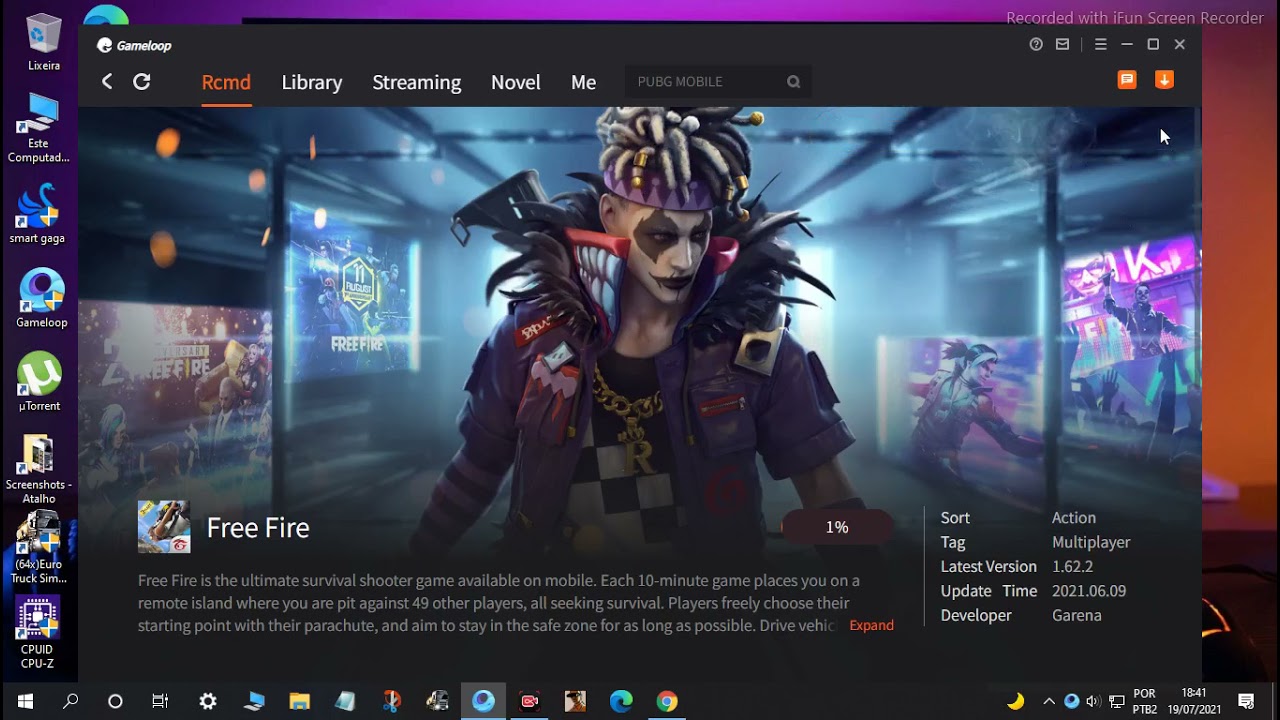Open Settings gear on taskbar
Viewport: 1280px width, 720px height.
point(208,701)
